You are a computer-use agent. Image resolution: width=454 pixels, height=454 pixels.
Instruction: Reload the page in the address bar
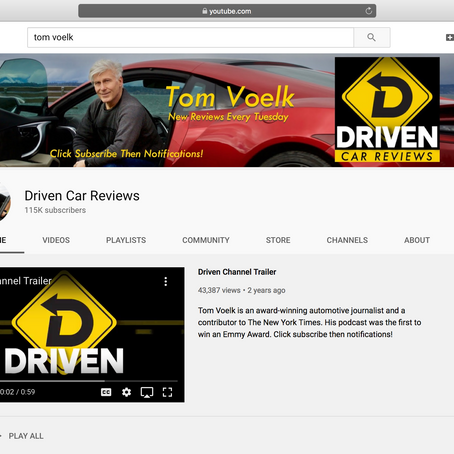coord(368,11)
